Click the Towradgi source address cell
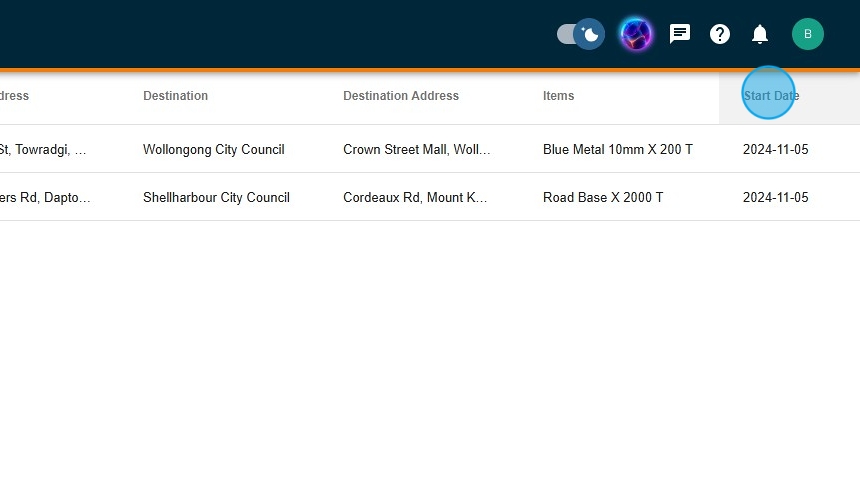The height and width of the screenshot is (480, 860). 43,150
